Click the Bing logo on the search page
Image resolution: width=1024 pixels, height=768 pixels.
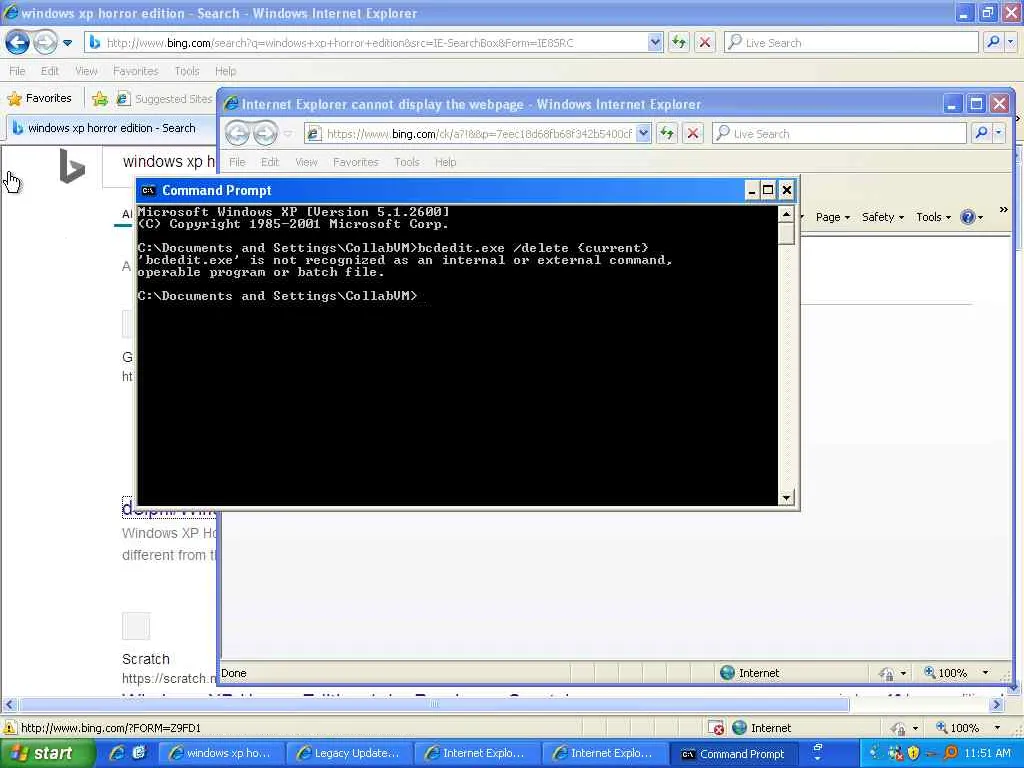tap(72, 167)
